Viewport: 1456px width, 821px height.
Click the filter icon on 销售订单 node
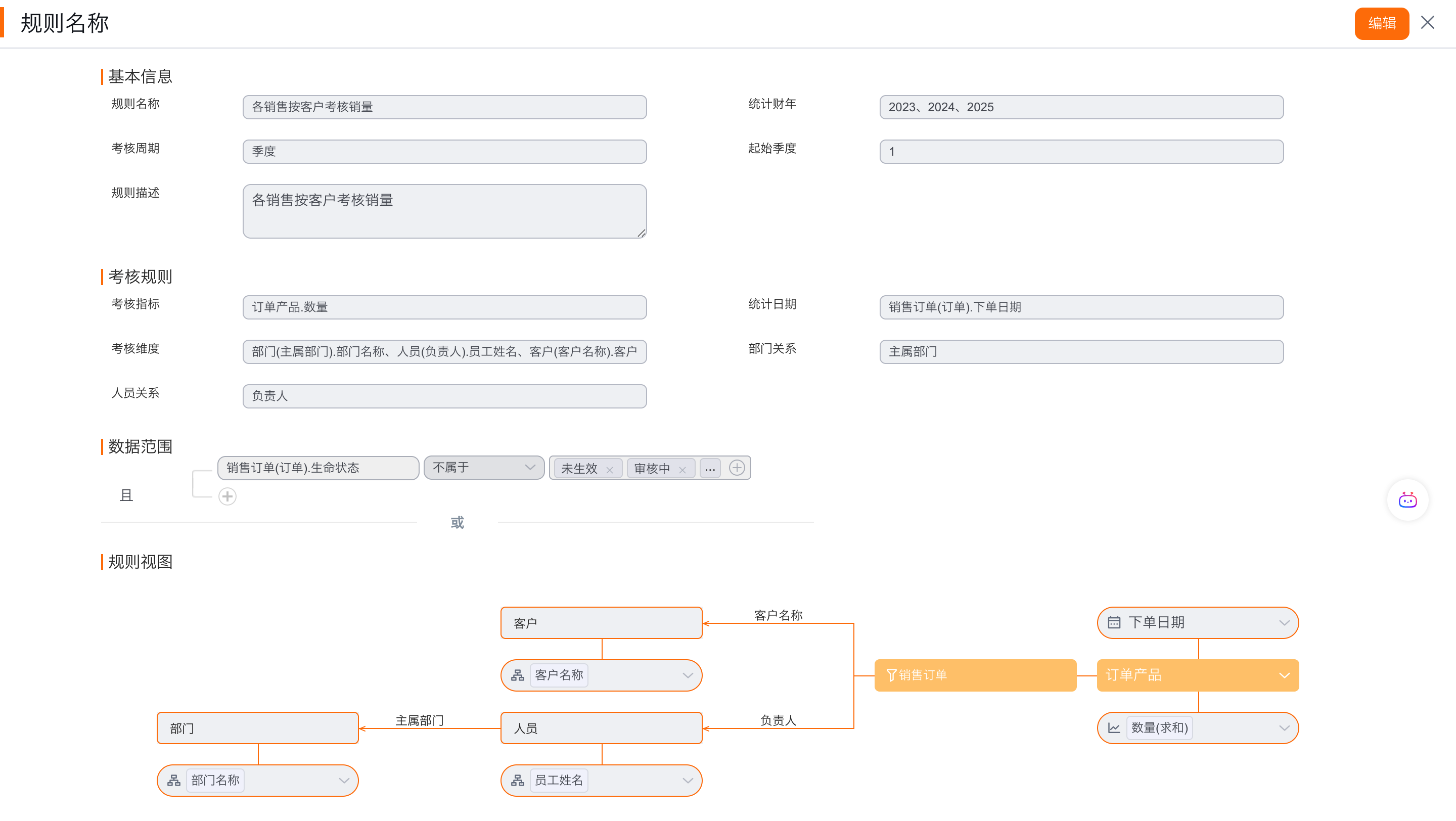[891, 675]
